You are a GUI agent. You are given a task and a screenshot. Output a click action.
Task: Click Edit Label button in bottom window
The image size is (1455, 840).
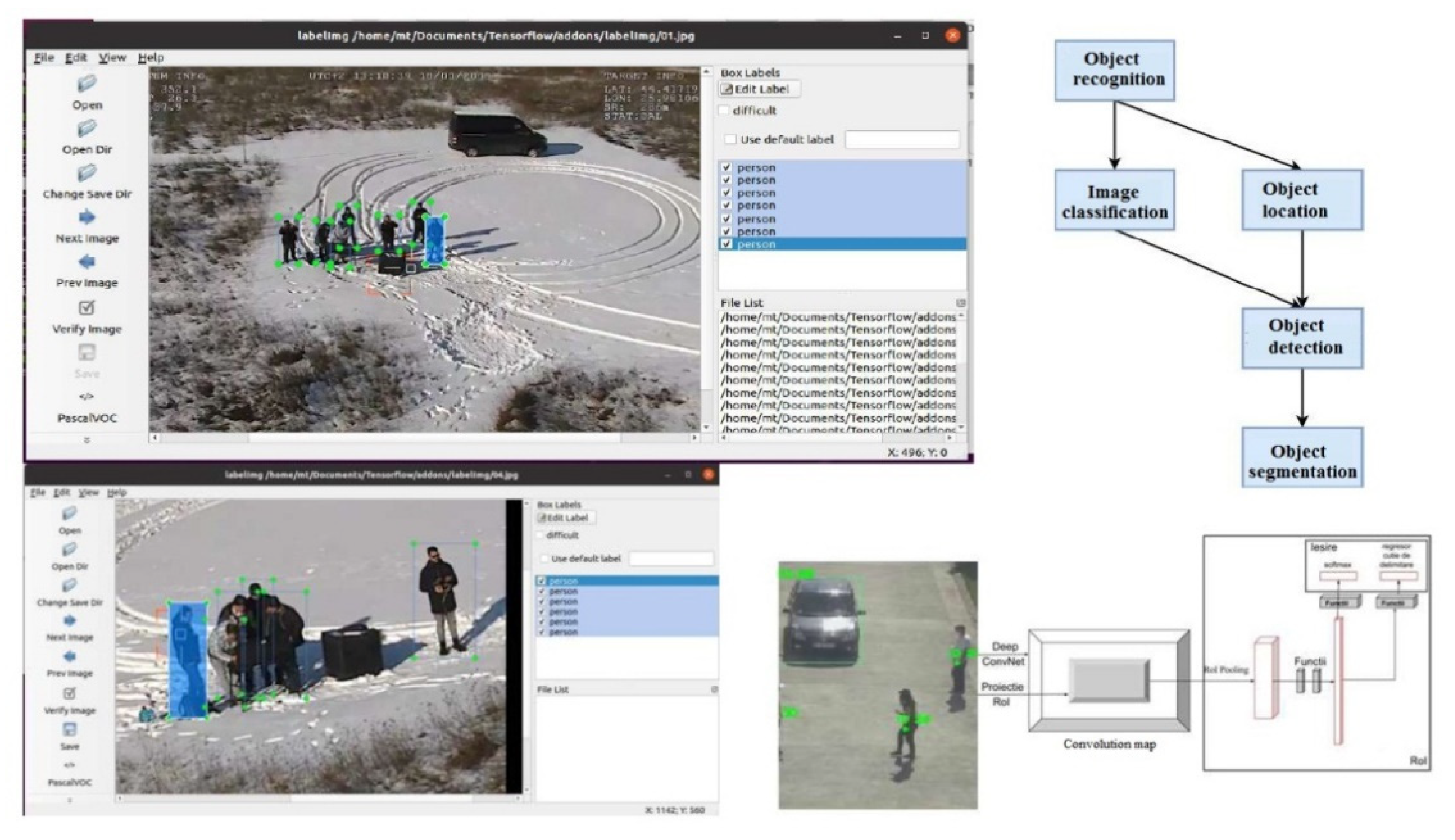566,518
